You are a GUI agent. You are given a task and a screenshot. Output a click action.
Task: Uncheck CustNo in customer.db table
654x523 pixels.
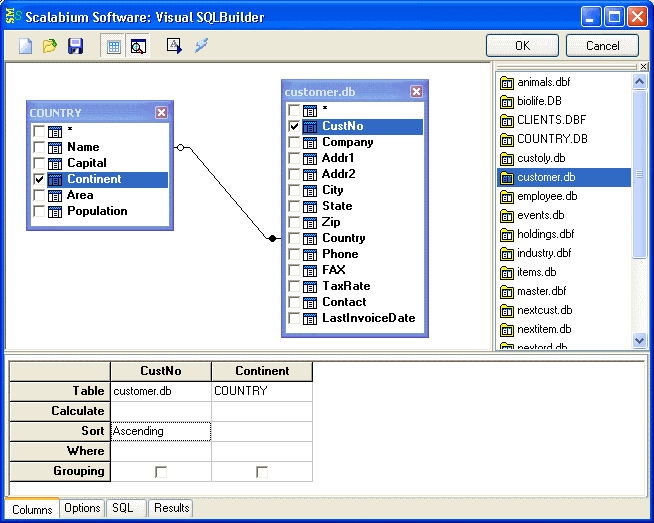[294, 126]
